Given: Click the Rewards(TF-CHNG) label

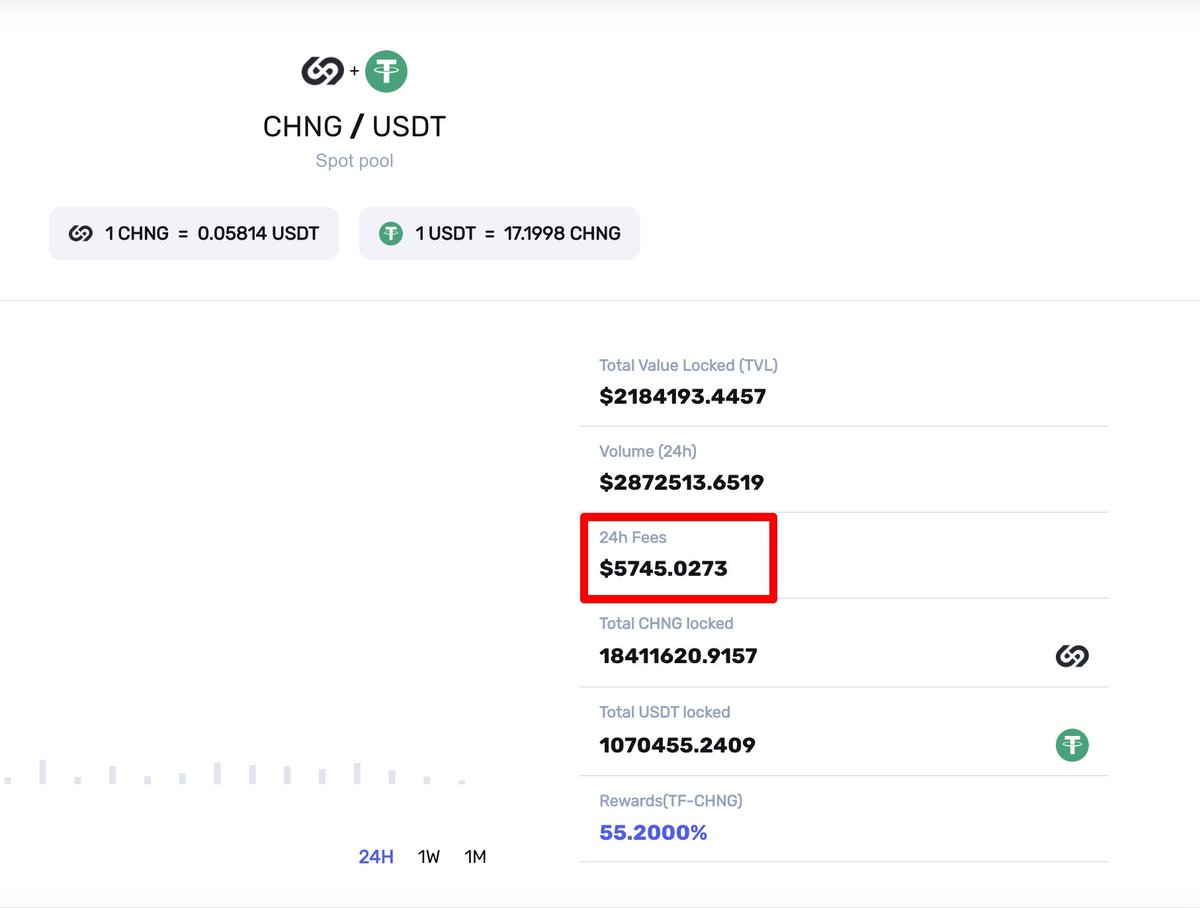Looking at the screenshot, I should pos(671,801).
